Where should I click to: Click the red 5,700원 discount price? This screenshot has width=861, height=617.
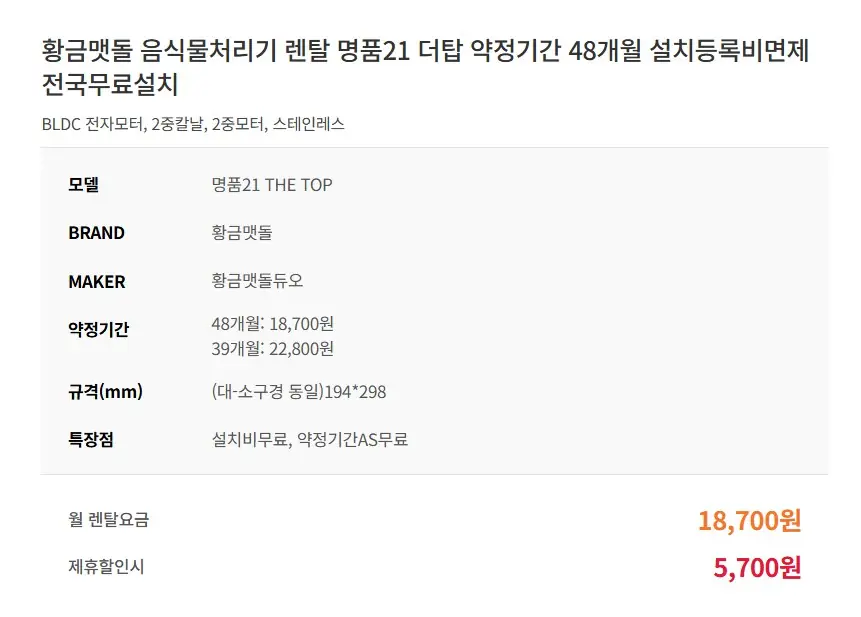click(757, 568)
